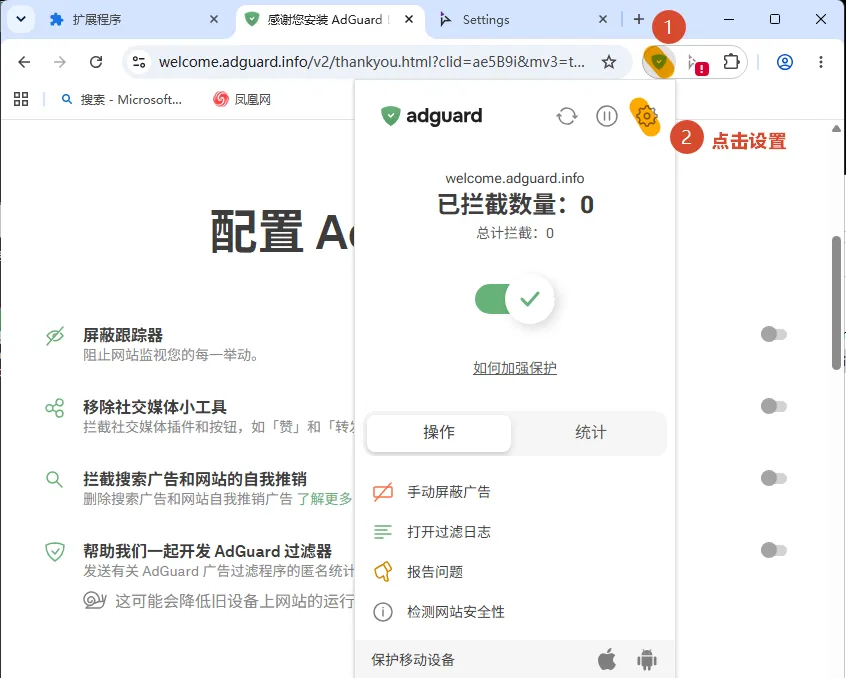
Task: Expand the tab search dropdown arrow
Action: click(21, 19)
